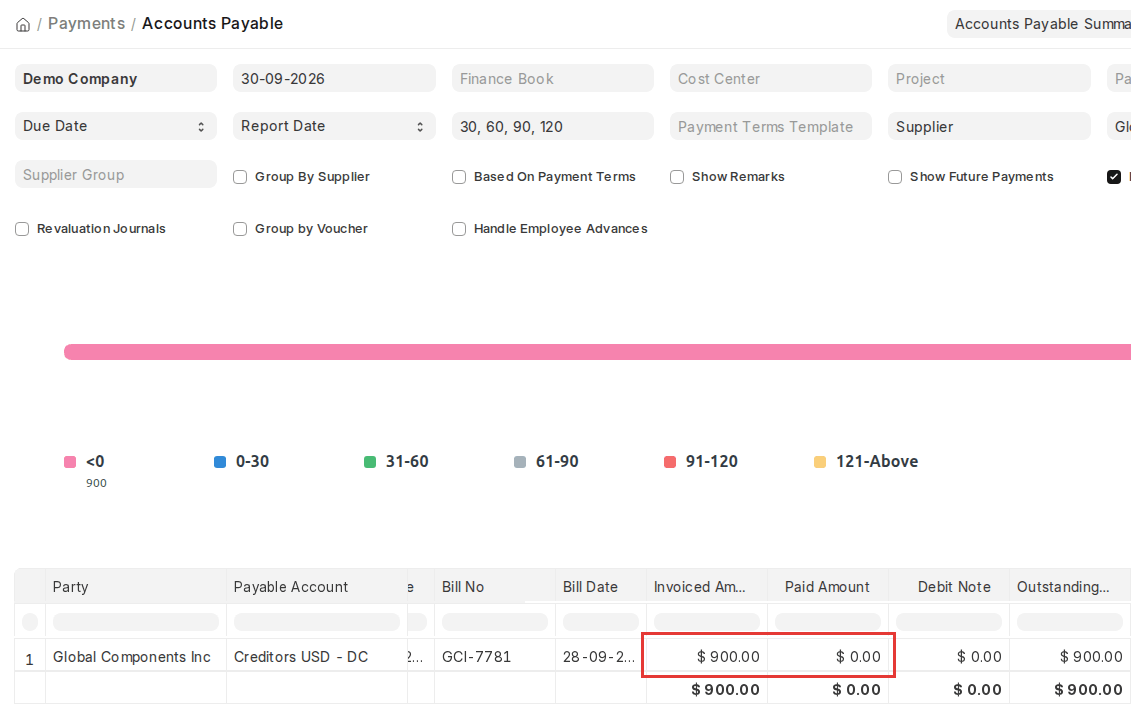Sort by the Debit Note column header

pyautogui.click(x=949, y=586)
